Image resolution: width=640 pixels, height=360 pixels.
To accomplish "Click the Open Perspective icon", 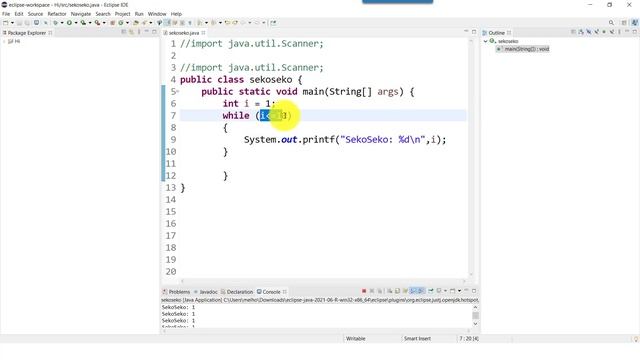I will 624,22.
